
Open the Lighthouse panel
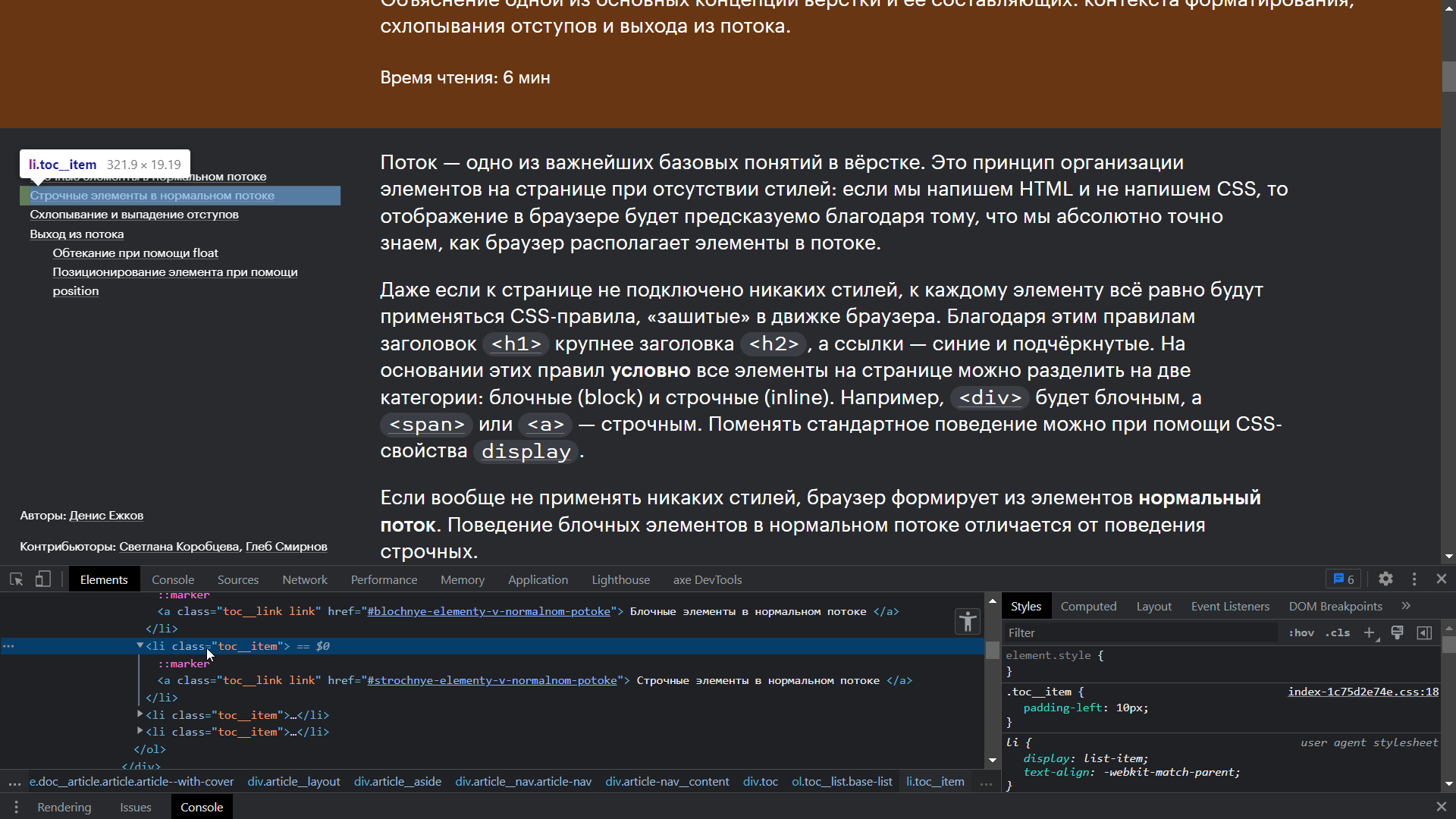[620, 579]
